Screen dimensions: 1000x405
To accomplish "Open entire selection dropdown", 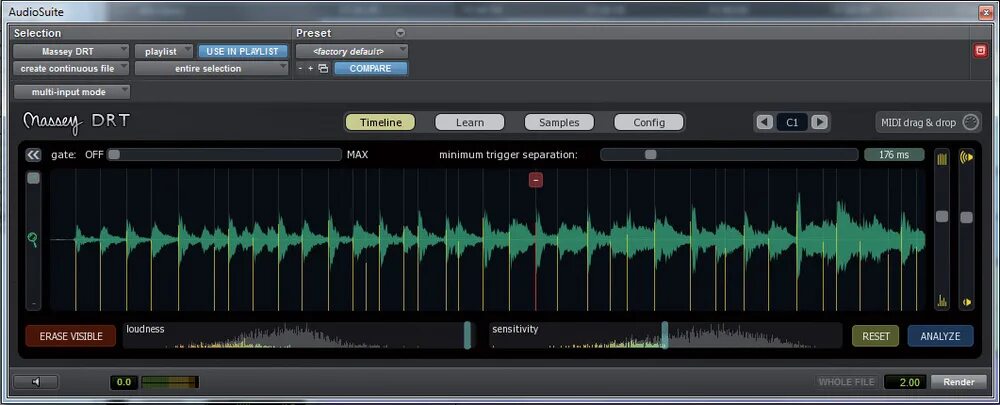I will [212, 68].
